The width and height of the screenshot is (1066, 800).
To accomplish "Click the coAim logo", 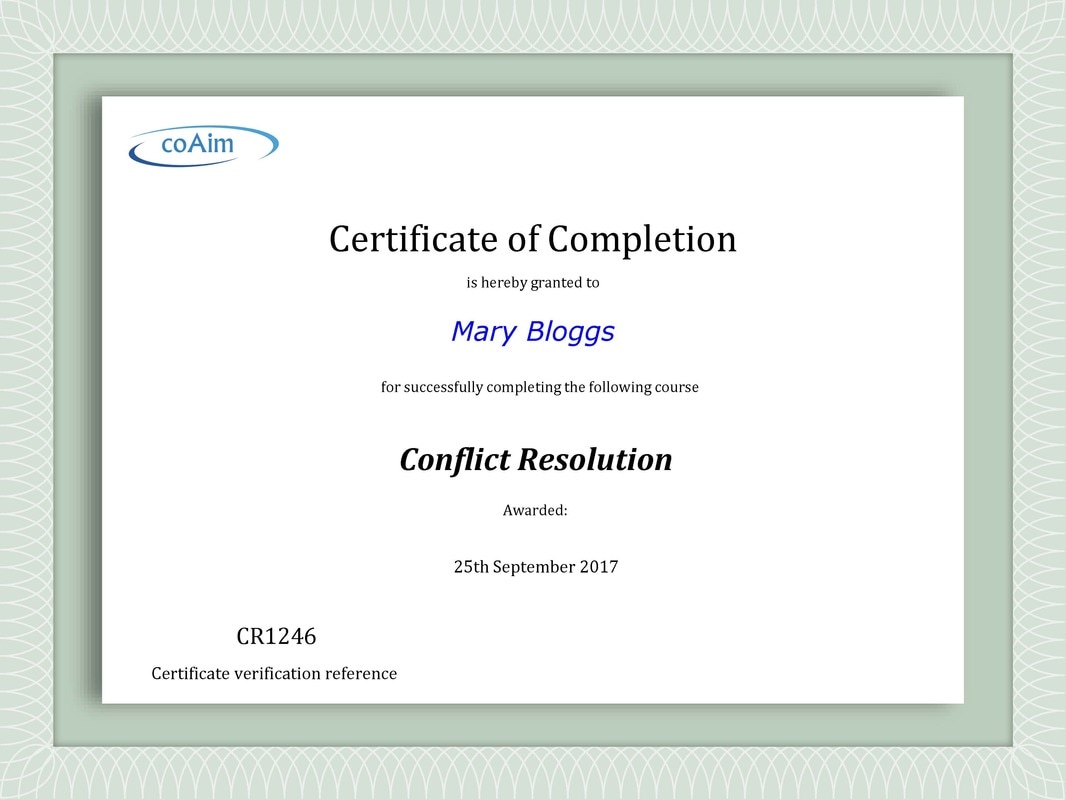I will pyautogui.click(x=203, y=145).
